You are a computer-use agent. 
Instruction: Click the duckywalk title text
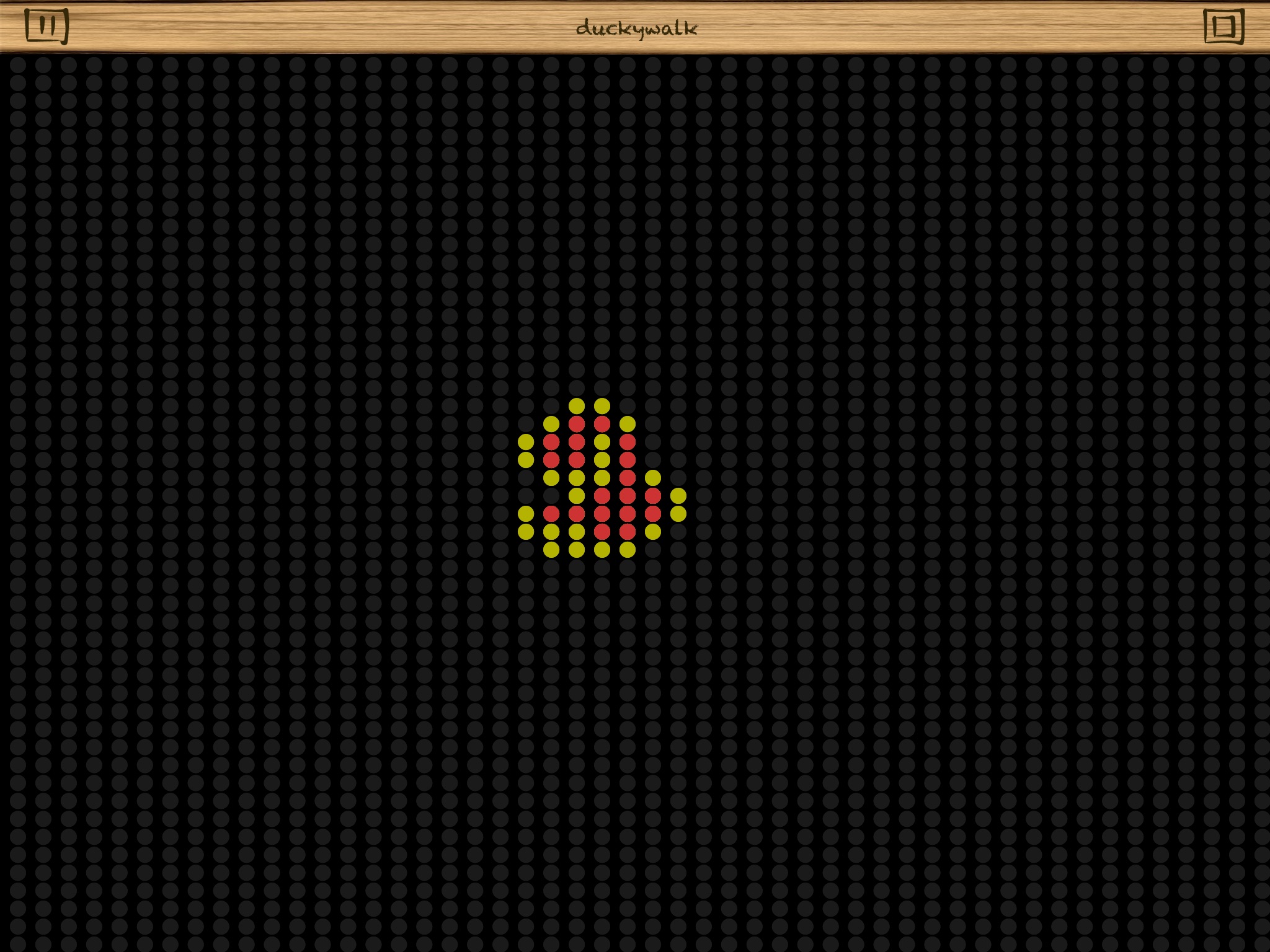[x=636, y=29]
